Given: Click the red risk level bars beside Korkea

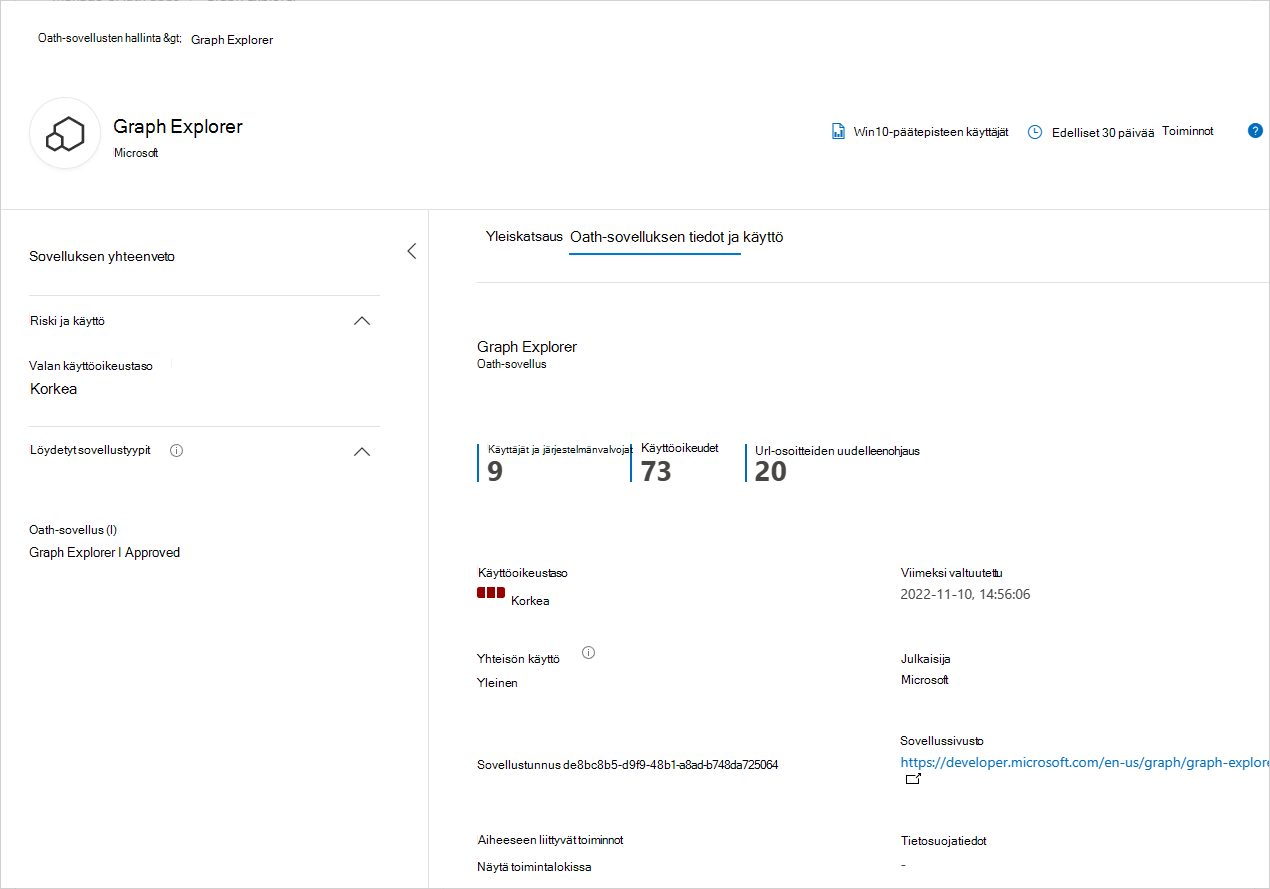Looking at the screenshot, I should click(x=490, y=592).
